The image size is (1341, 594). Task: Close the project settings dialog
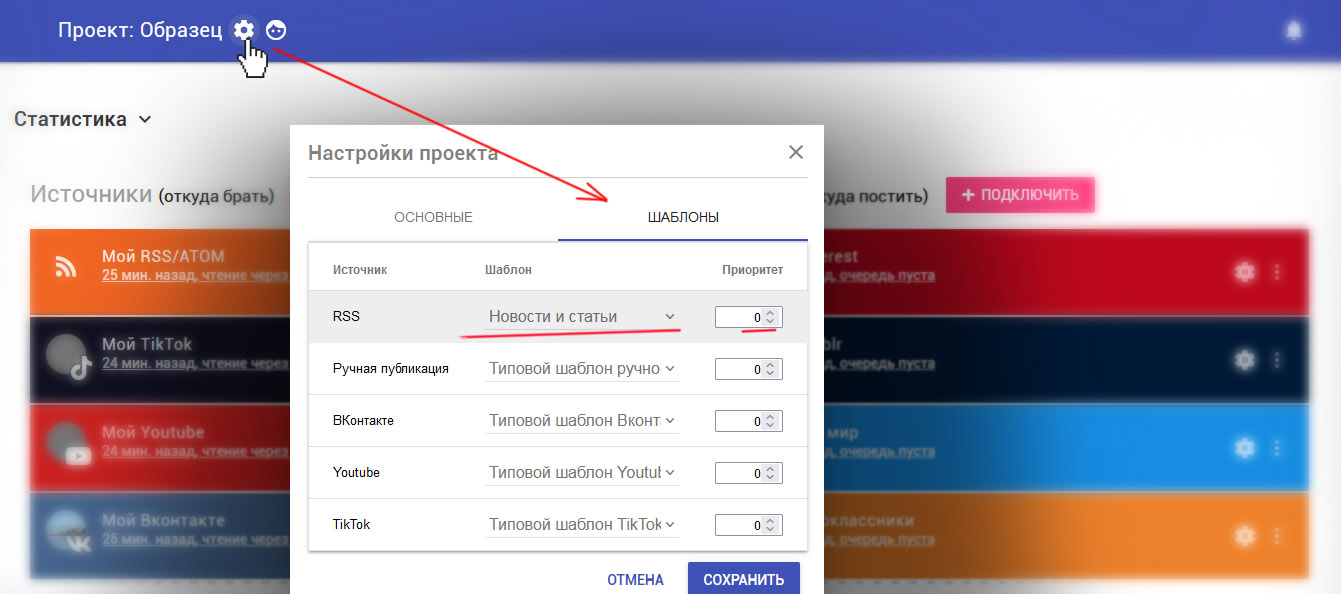click(796, 152)
